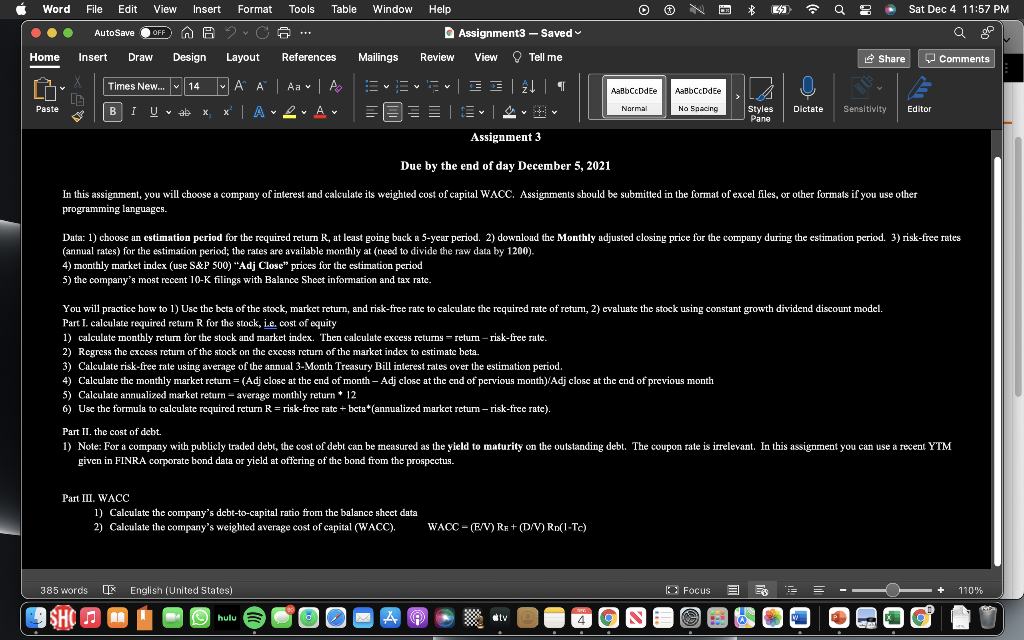Open the Styles Pane

[x=760, y=99]
